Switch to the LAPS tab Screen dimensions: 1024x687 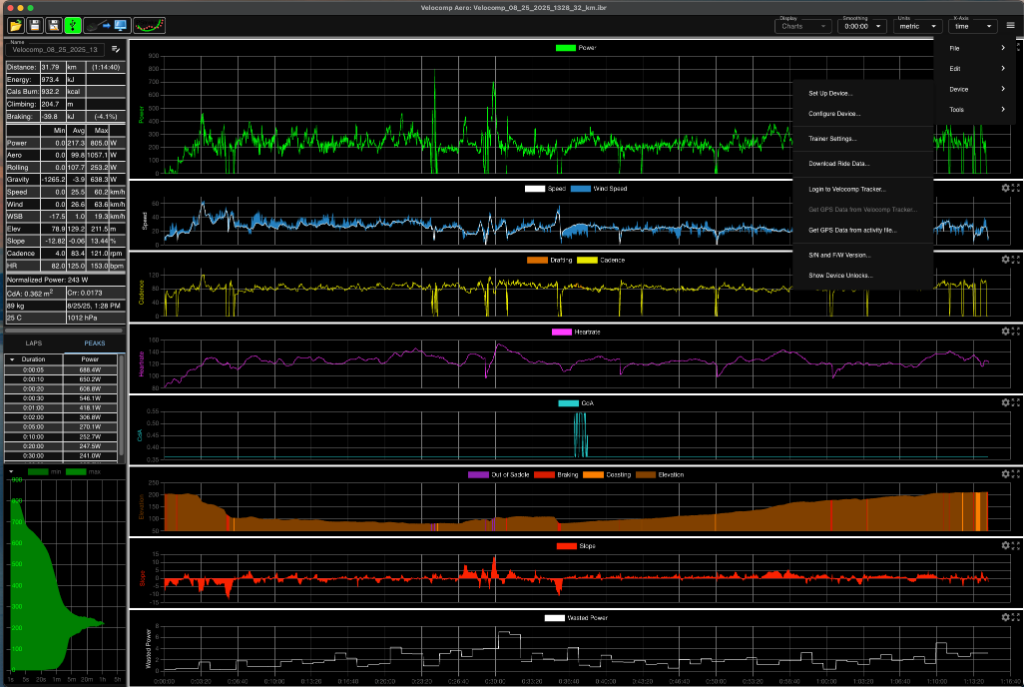[33, 343]
